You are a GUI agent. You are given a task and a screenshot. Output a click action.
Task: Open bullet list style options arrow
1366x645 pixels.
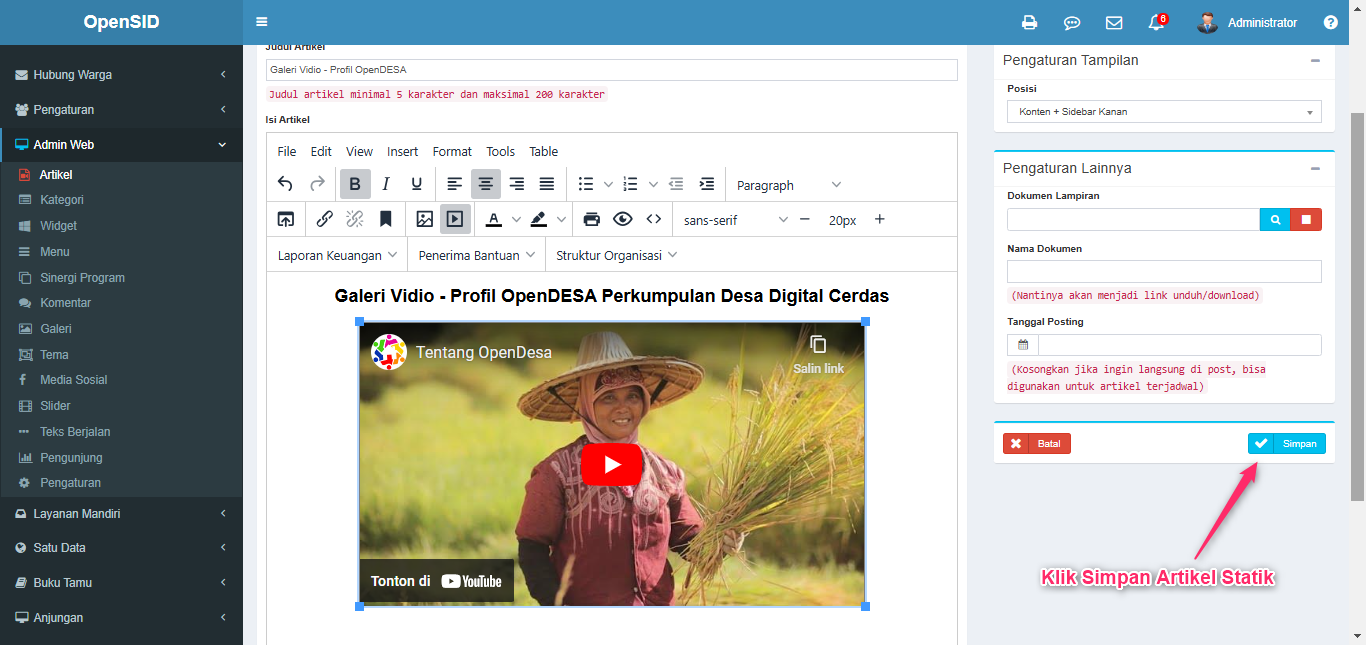pyautogui.click(x=608, y=184)
